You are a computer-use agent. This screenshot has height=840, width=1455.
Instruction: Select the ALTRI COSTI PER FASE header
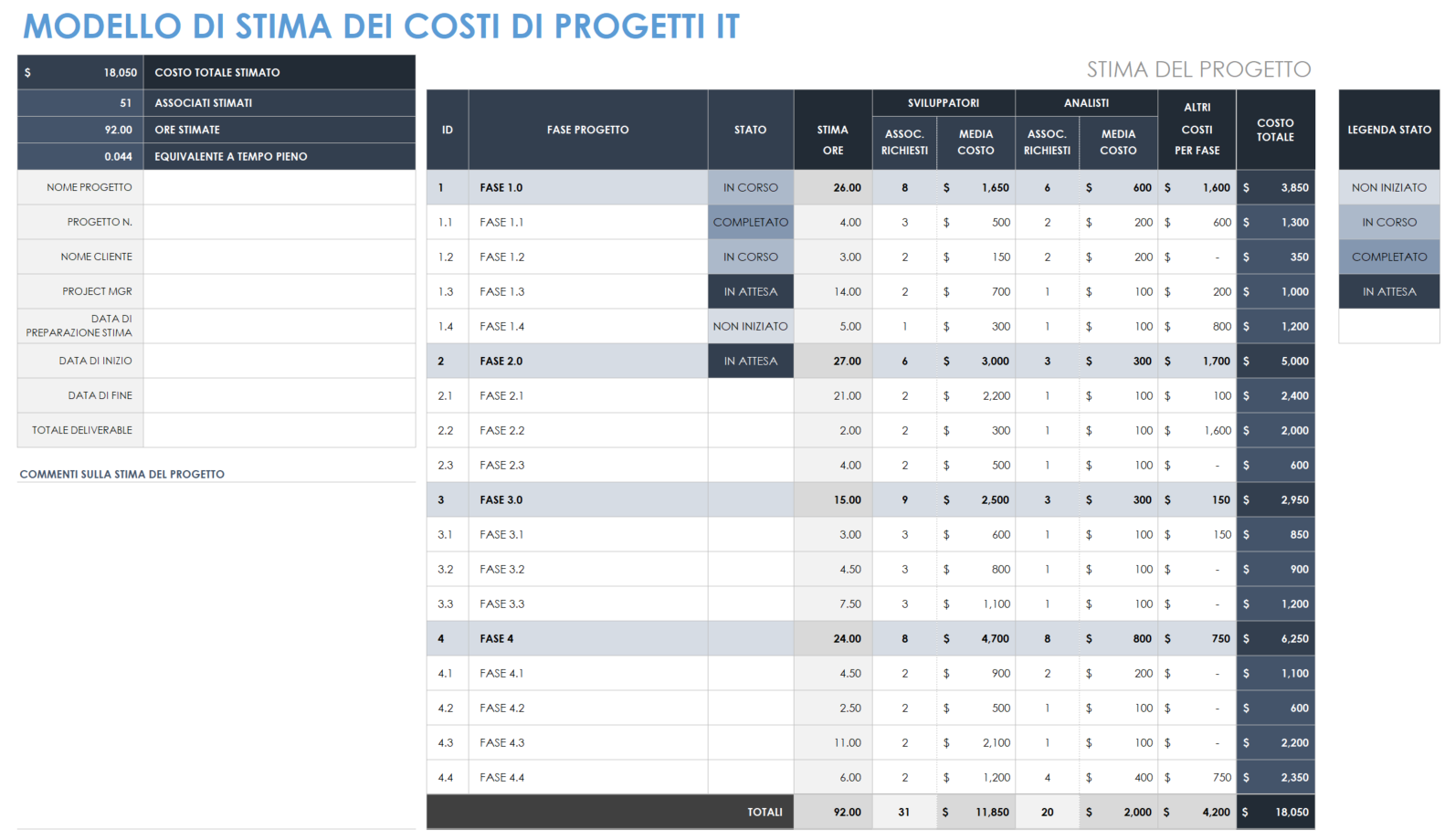pos(1197,129)
